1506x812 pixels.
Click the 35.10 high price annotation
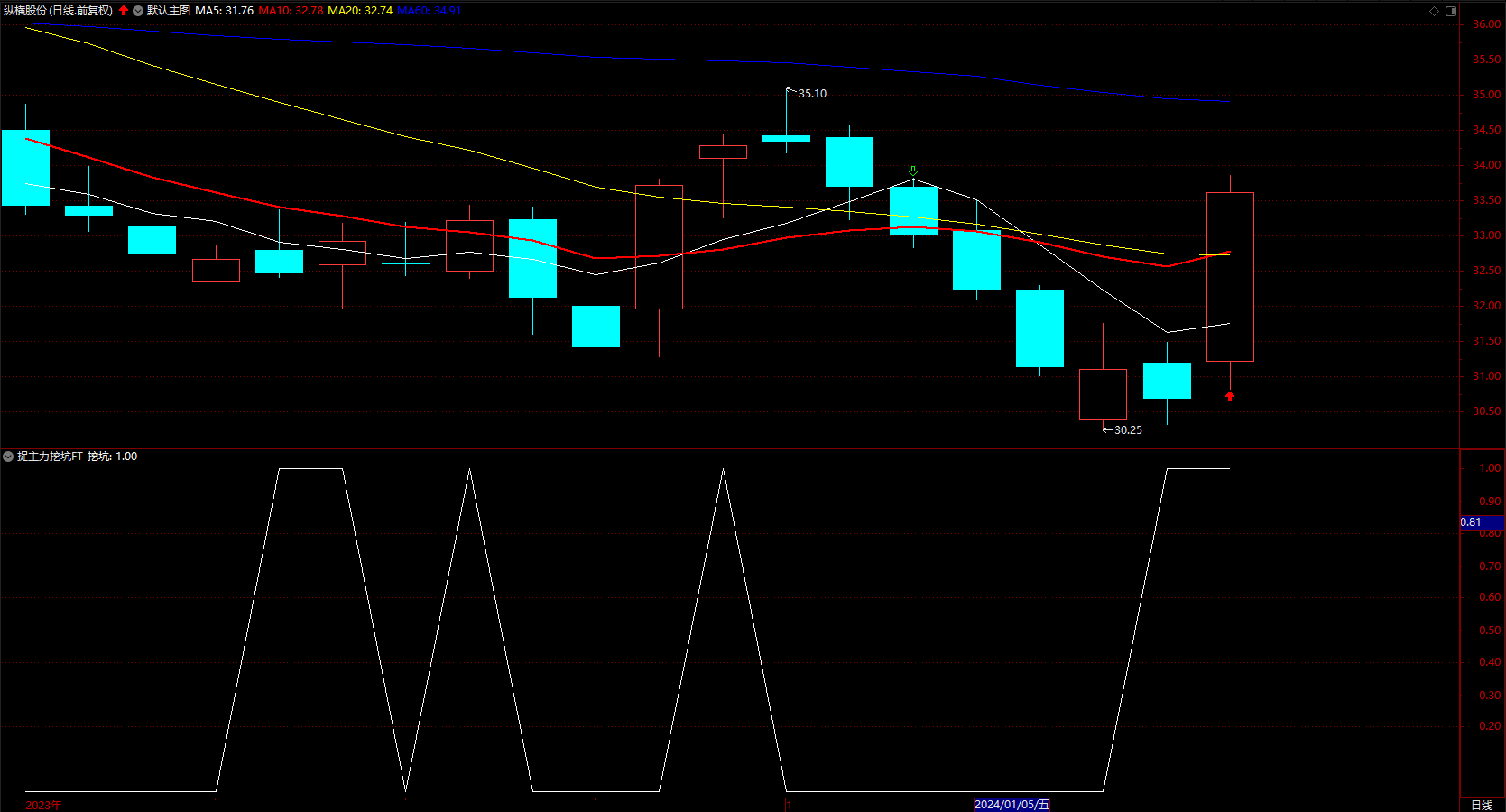(812, 94)
